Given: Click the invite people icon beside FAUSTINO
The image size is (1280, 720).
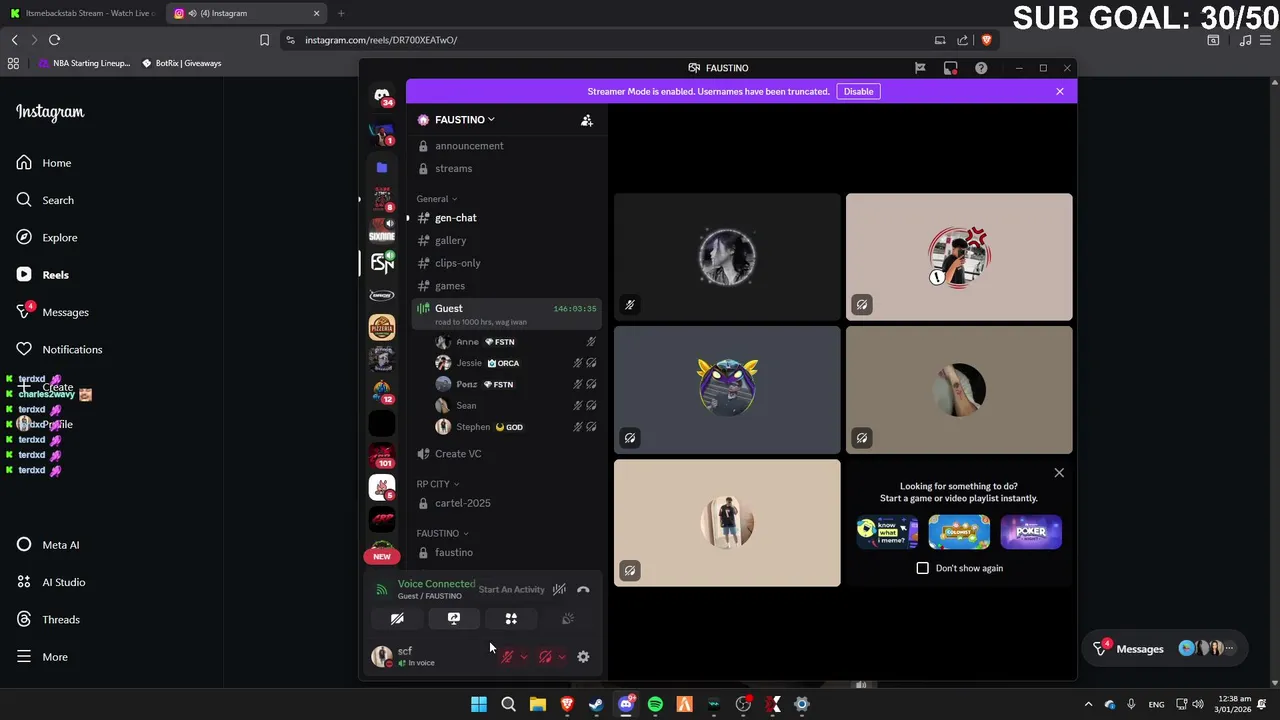Looking at the screenshot, I should (x=587, y=120).
